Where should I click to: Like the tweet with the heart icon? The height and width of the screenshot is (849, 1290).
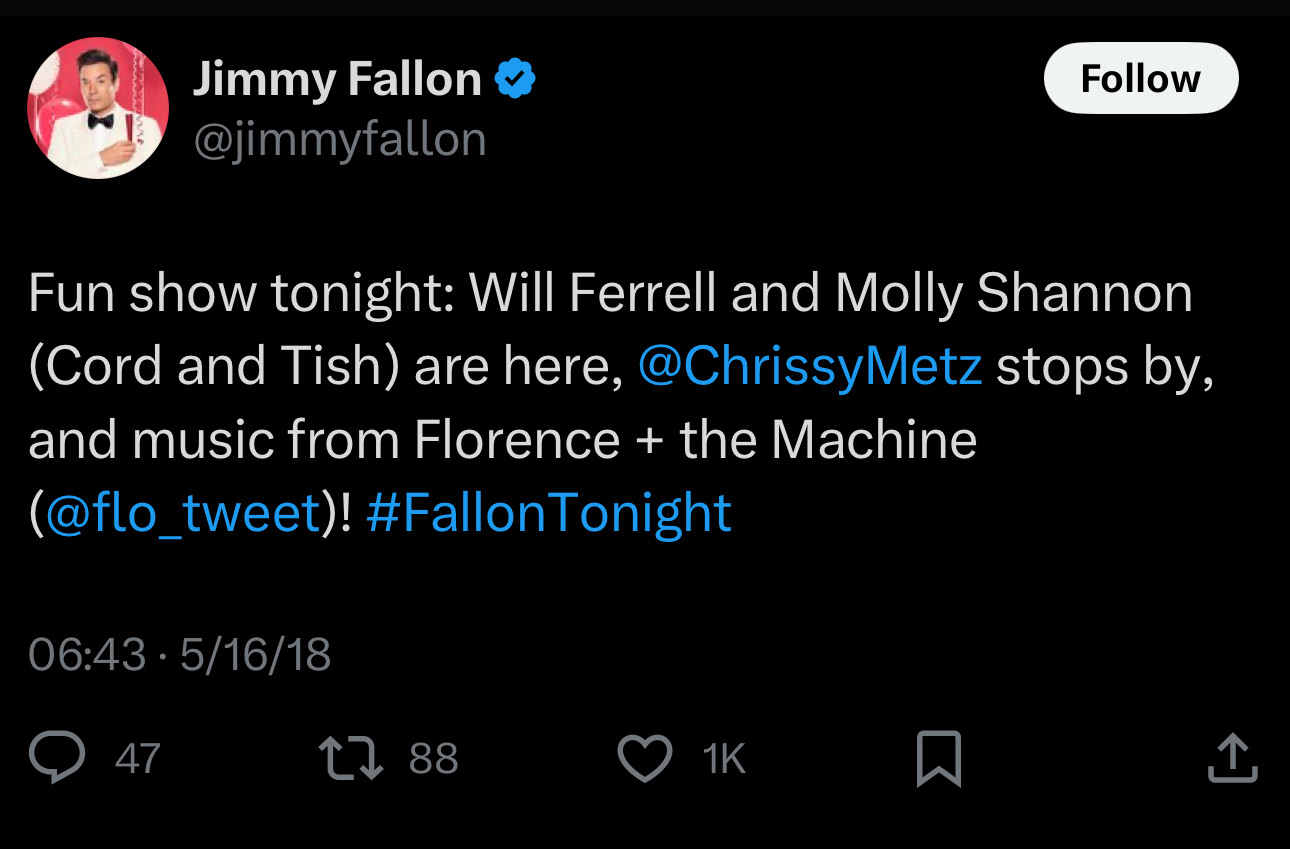[x=645, y=758]
